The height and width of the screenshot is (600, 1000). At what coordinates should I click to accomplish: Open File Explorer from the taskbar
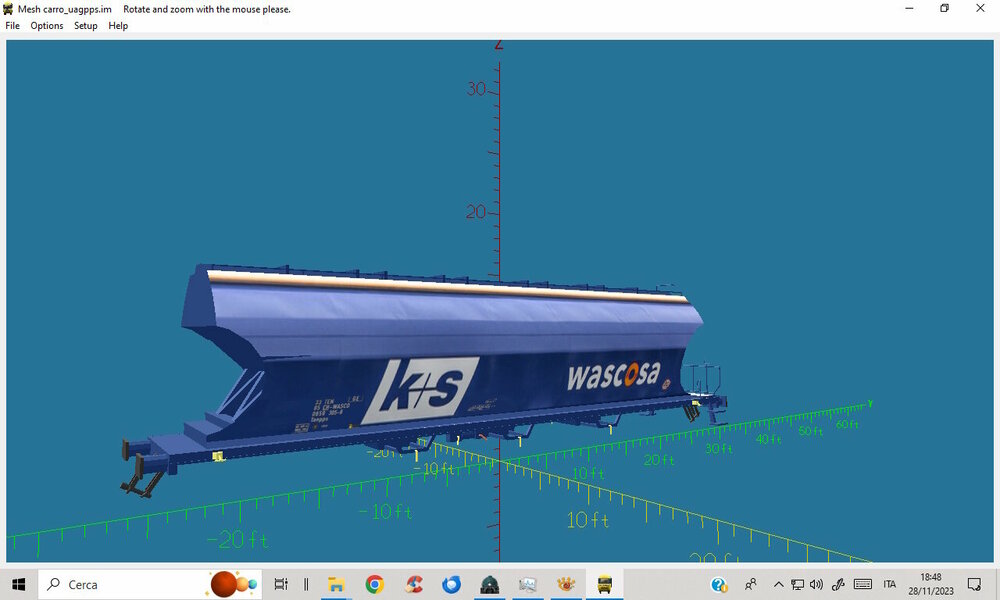pos(336,584)
